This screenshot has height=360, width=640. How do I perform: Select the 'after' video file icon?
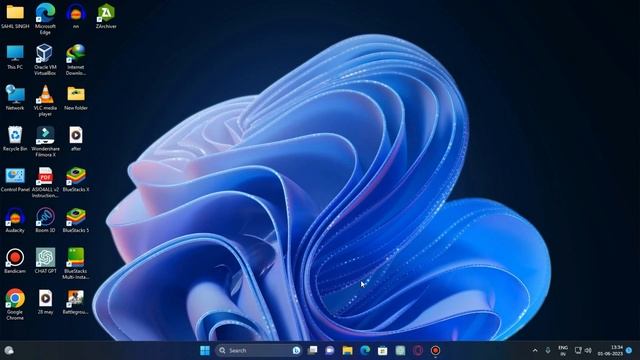76,139
